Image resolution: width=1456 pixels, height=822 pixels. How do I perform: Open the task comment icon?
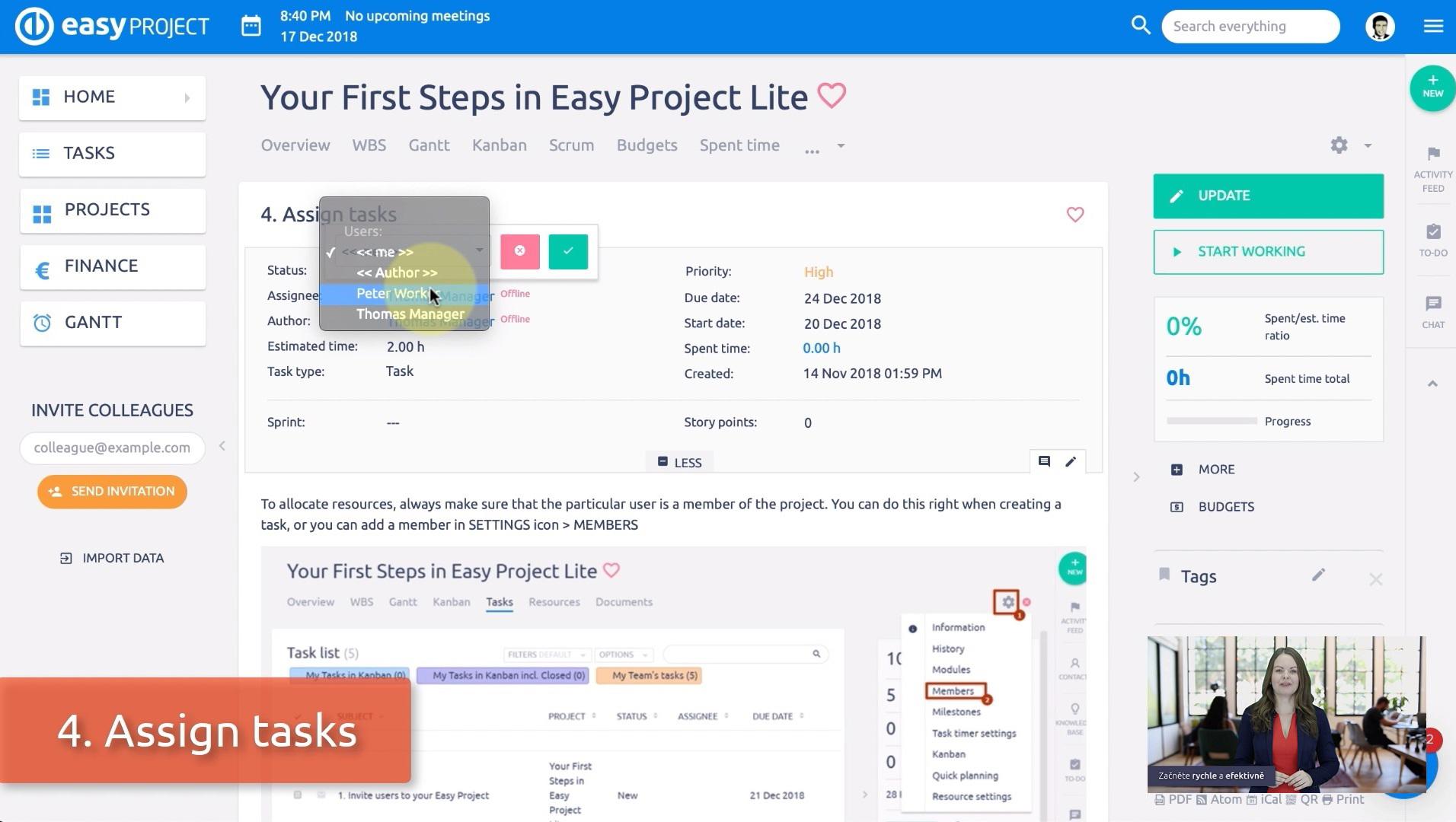tap(1044, 462)
